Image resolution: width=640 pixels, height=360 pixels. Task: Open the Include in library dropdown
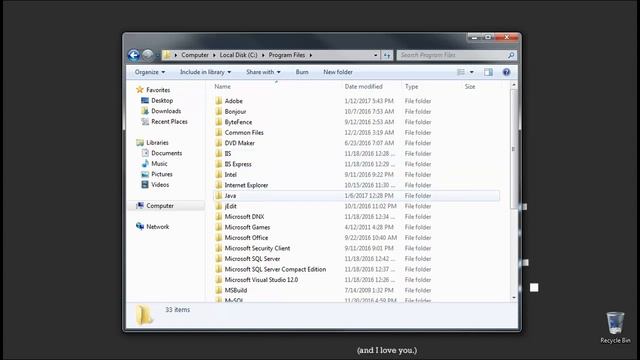click(x=205, y=72)
